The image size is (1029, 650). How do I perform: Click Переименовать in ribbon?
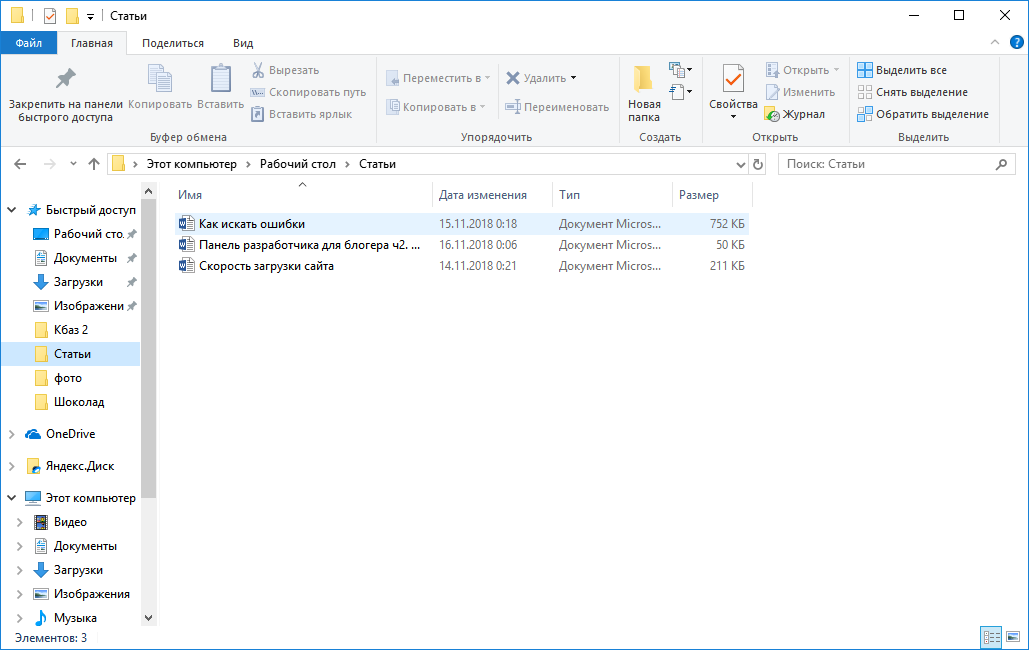(x=557, y=107)
